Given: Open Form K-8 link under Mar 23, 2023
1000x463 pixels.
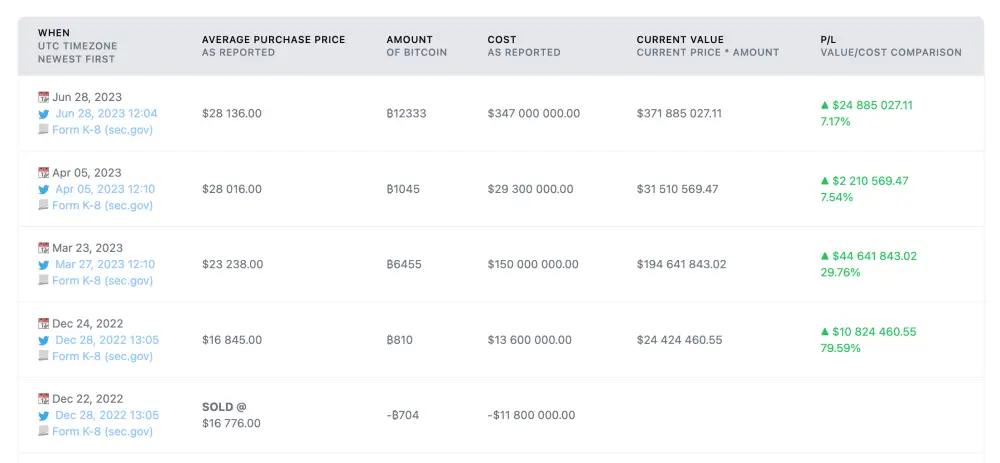Looking at the screenshot, I should (102, 281).
